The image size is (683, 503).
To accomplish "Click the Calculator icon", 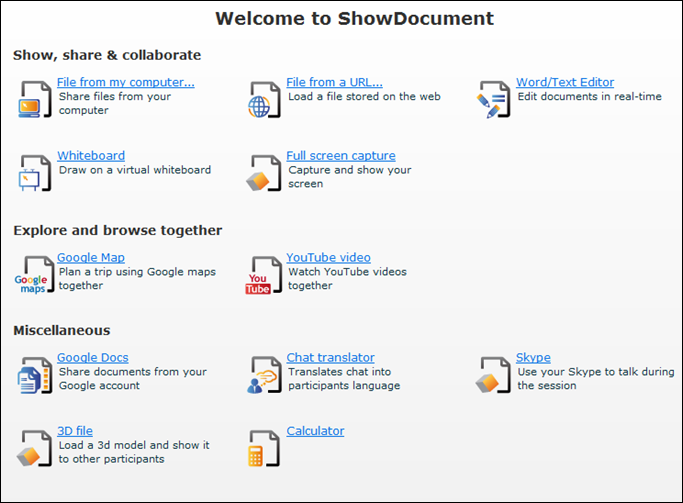I will [x=263, y=448].
